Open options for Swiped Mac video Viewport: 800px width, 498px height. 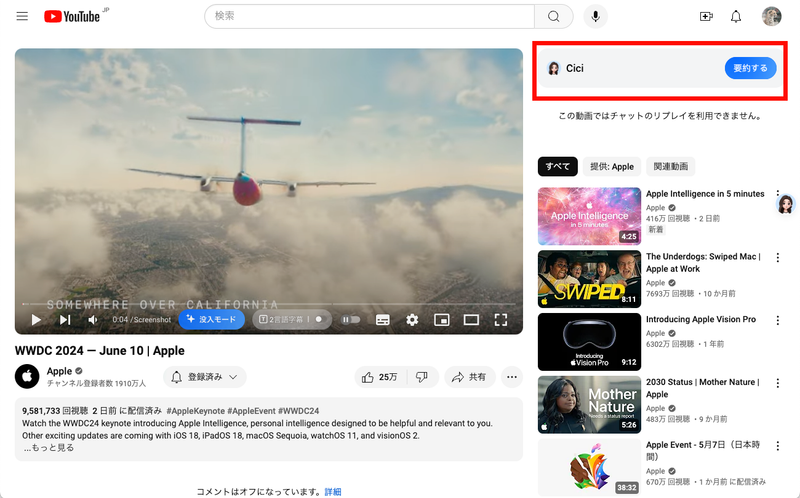[x=778, y=258]
